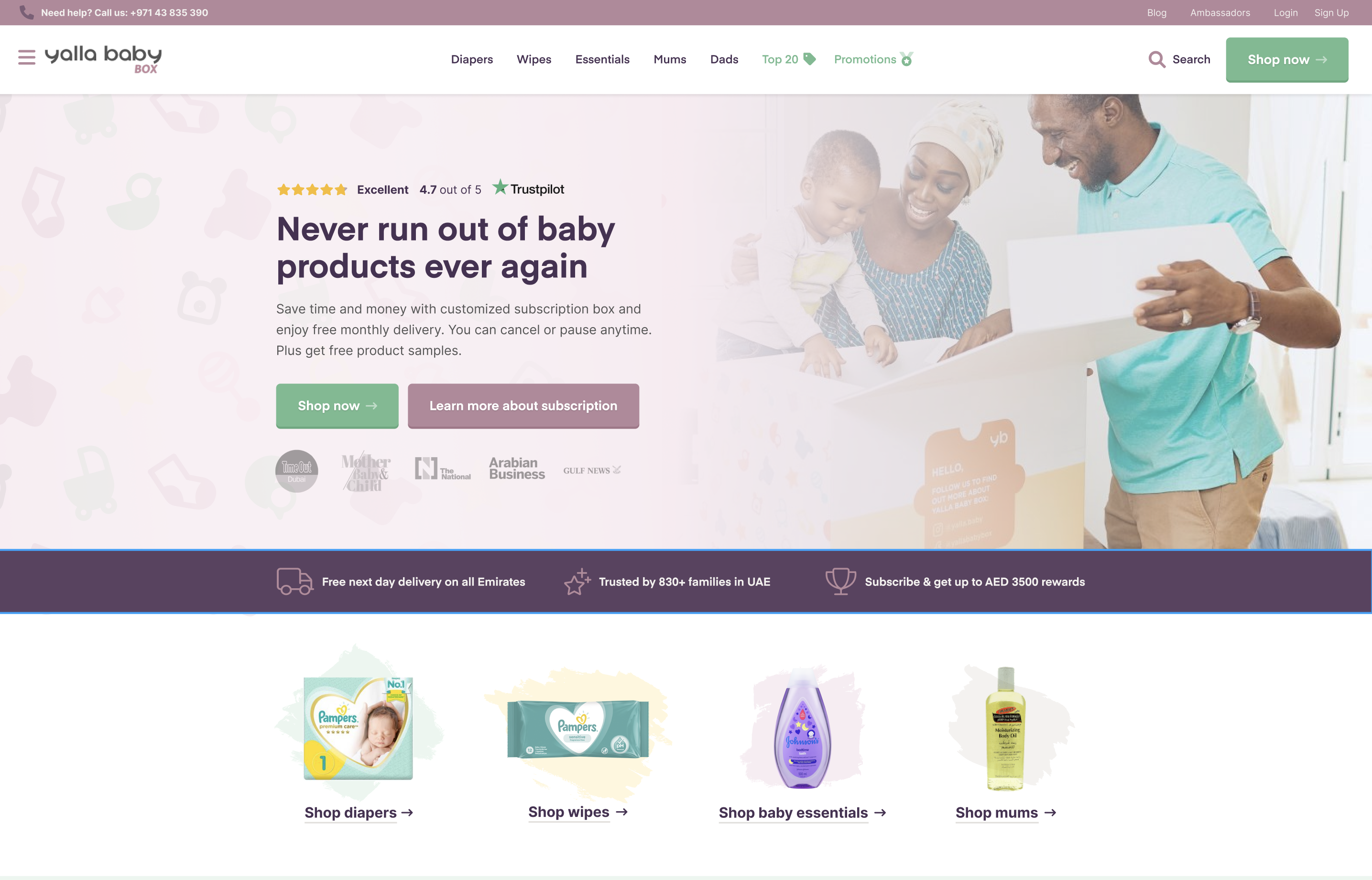Open the Essentials navigation item
Screen dimensions: 1372x880
click(602, 59)
